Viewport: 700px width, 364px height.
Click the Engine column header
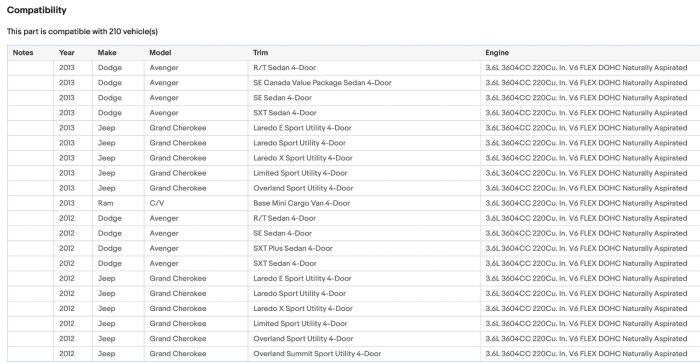[497, 53]
